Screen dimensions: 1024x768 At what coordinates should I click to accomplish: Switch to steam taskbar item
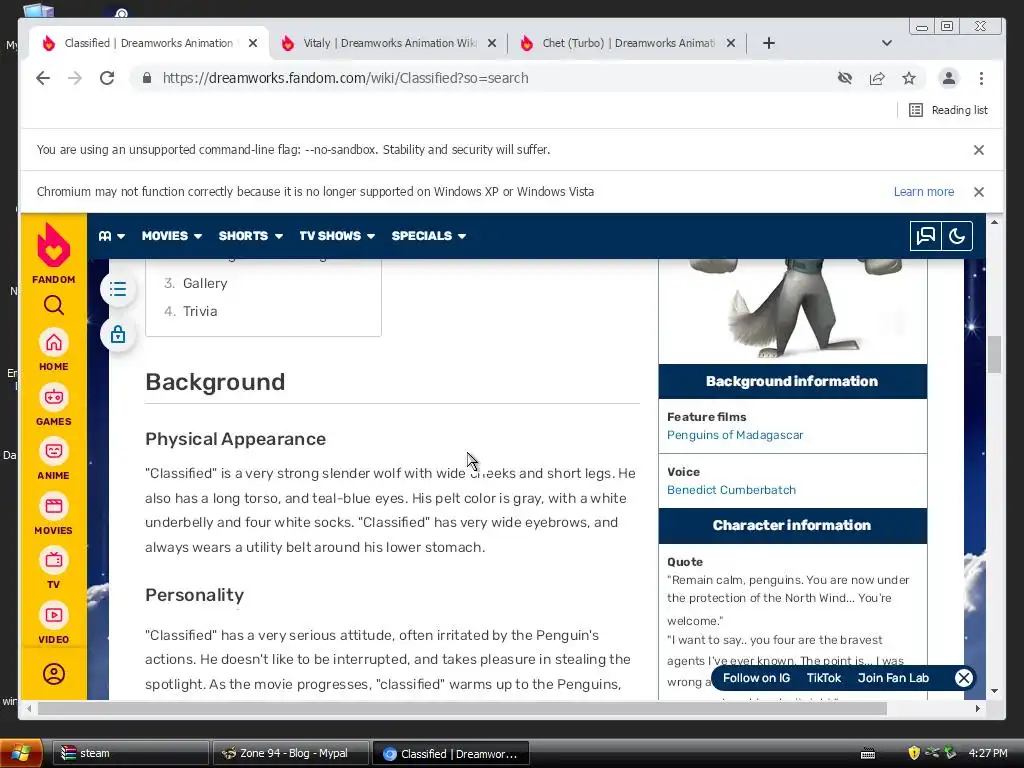point(130,753)
